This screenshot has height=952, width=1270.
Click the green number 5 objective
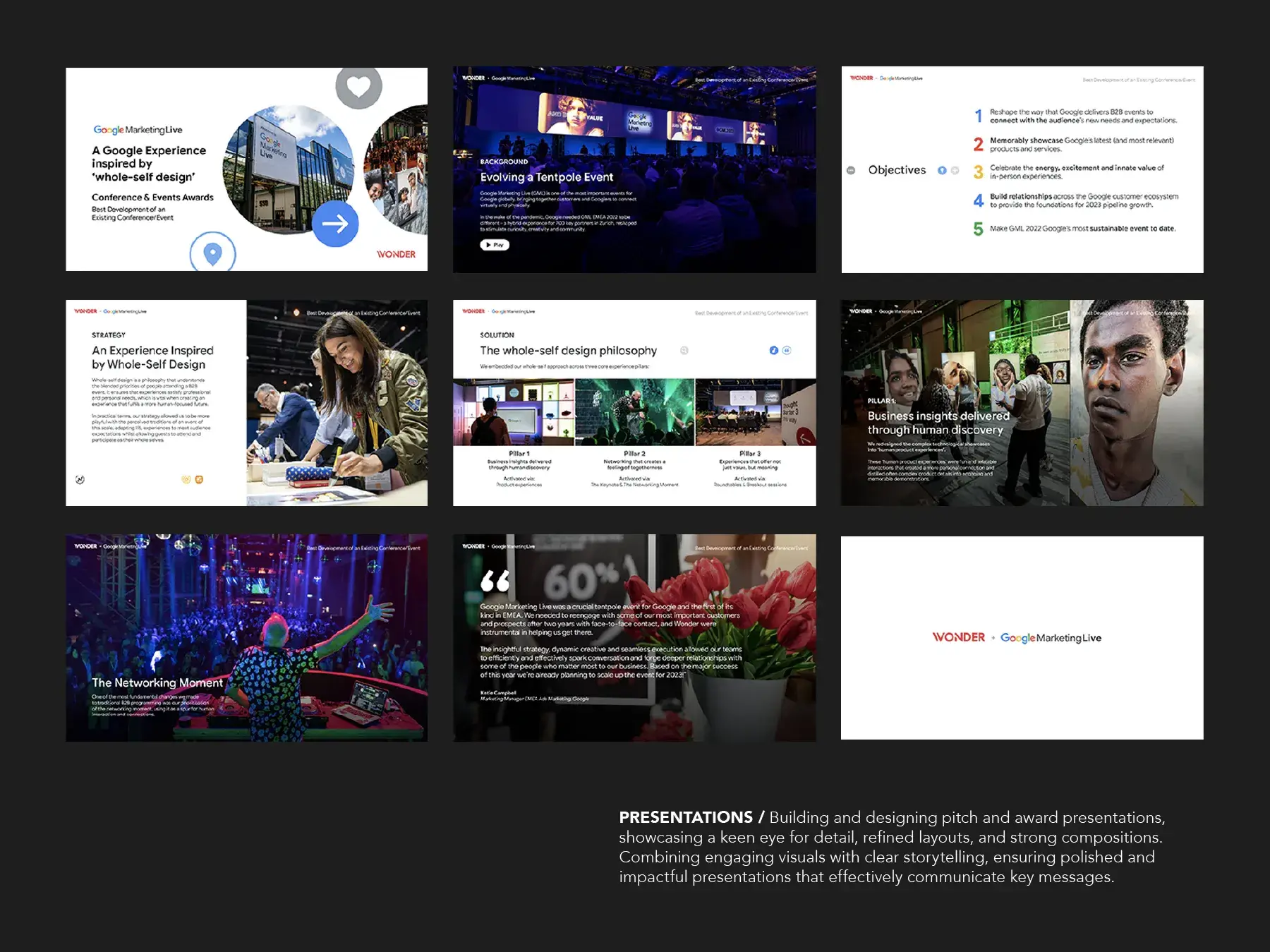pyautogui.click(x=978, y=229)
